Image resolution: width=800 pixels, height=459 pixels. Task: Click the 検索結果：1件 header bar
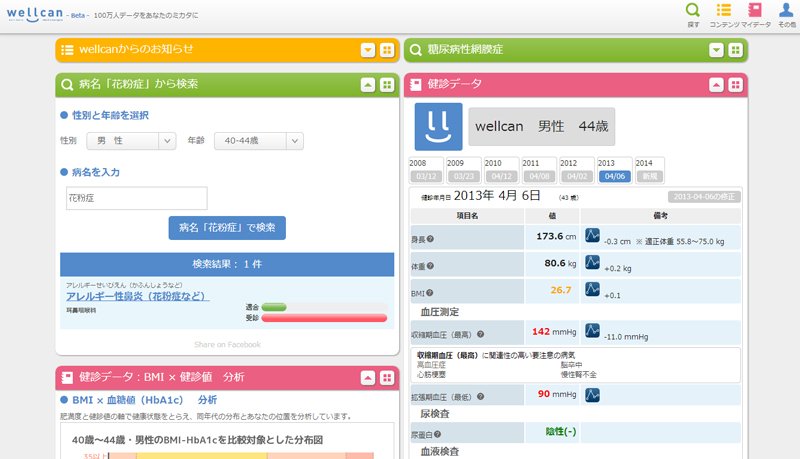tap(227, 264)
